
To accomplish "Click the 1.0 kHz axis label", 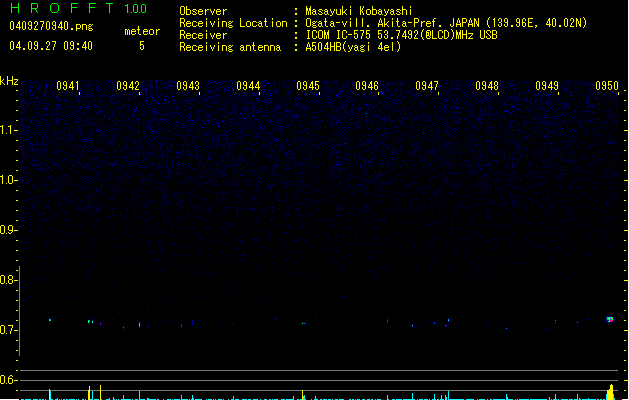I will 8,180.
